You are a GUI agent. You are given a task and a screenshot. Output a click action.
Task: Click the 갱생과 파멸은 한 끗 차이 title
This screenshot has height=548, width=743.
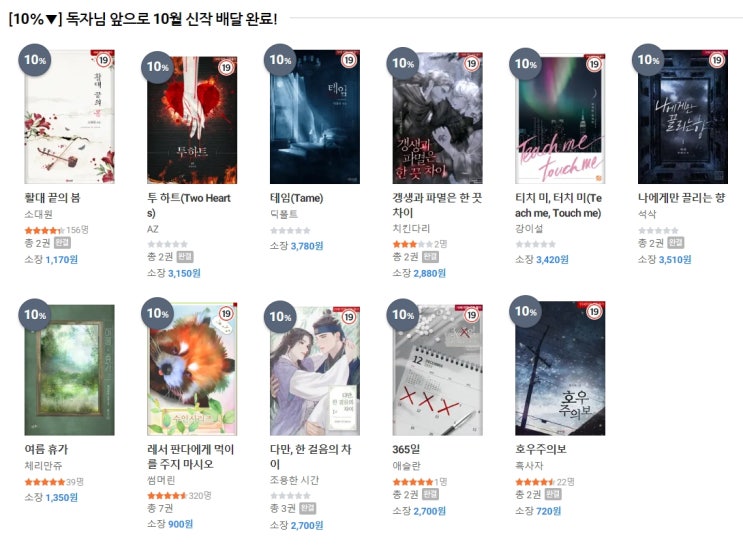[436, 205]
